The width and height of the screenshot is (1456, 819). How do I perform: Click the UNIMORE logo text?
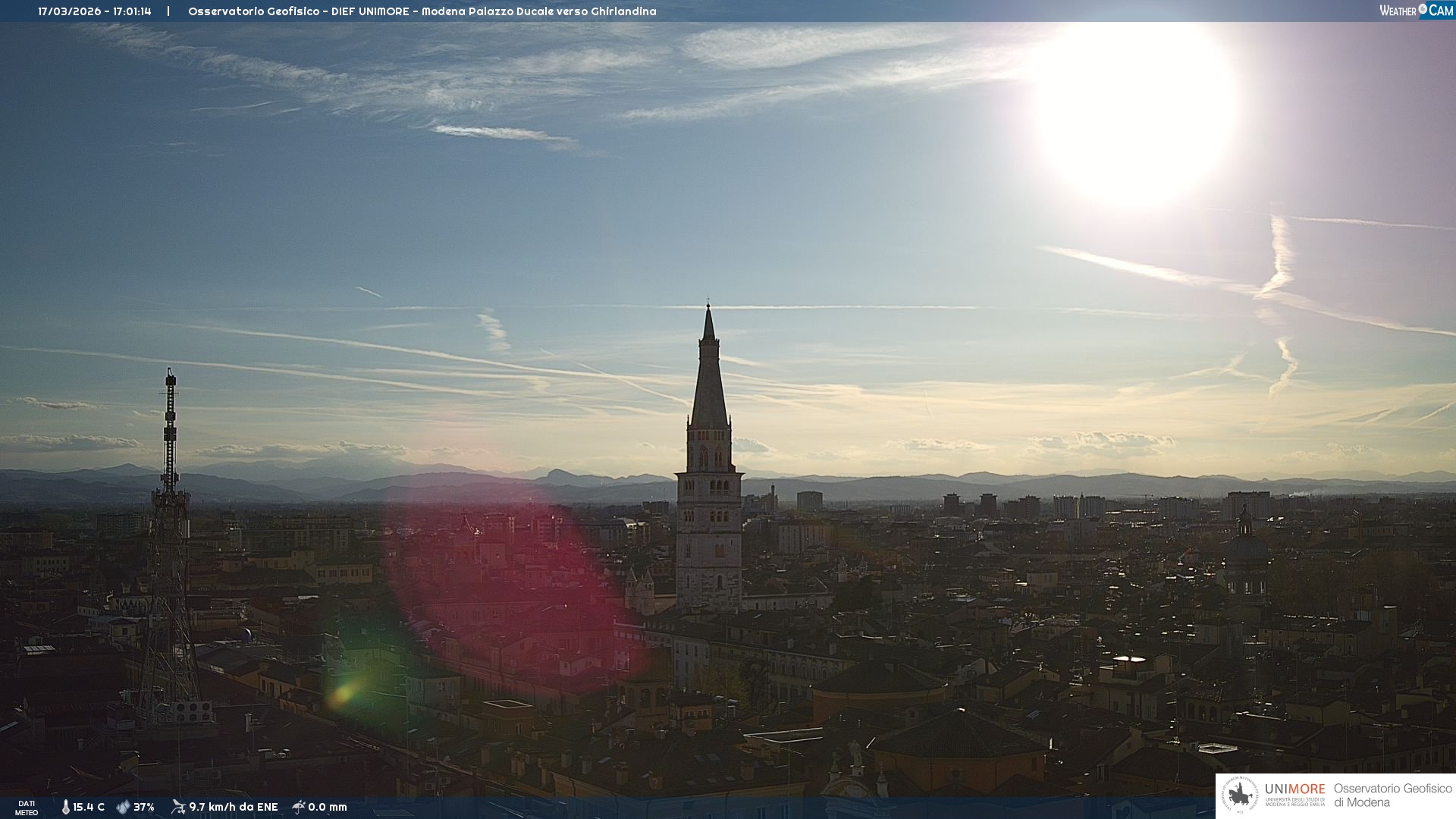[1294, 789]
